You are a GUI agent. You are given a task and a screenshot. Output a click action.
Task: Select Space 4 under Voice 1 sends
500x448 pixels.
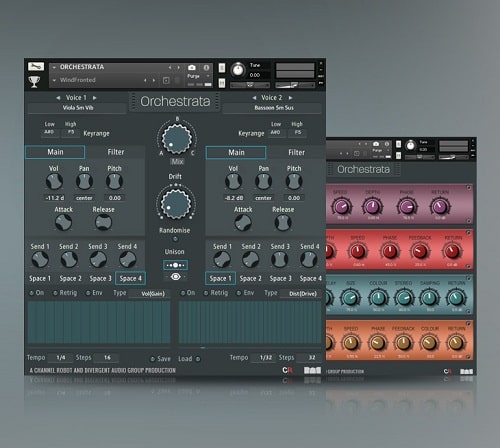(x=130, y=278)
